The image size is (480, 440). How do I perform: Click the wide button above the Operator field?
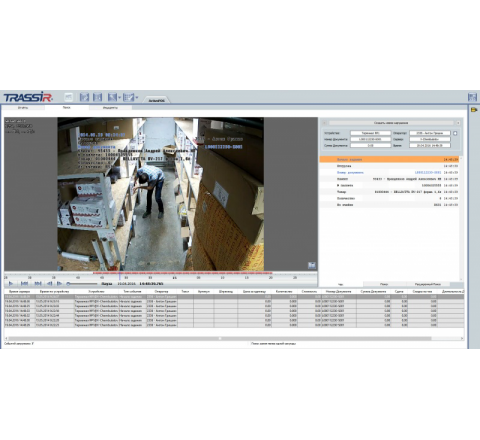click(391, 123)
